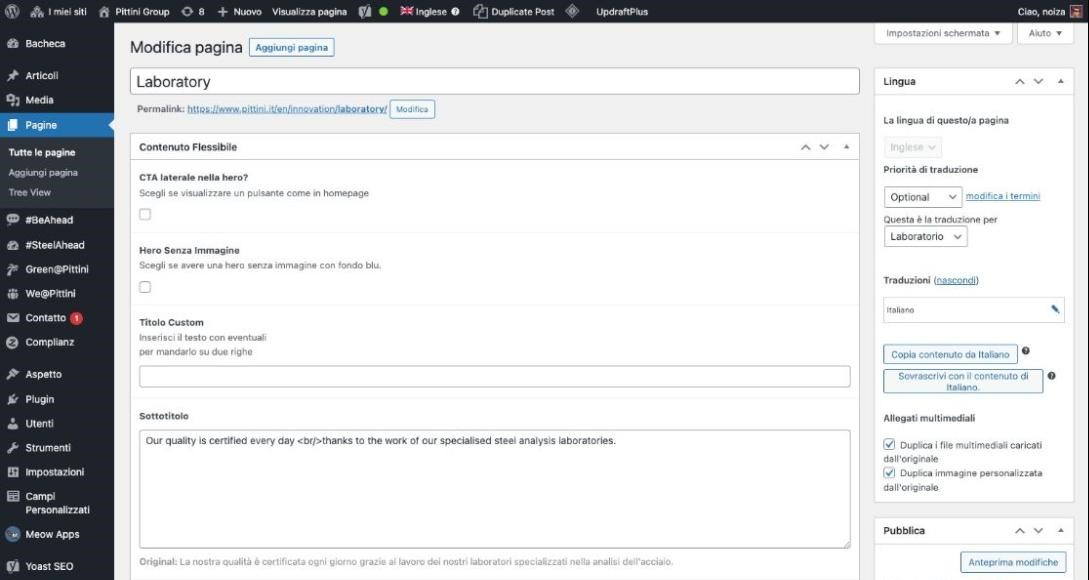This screenshot has width=1089, height=580.
Task: Collapse the Contenuto Flessibile panel
Action: [843, 146]
